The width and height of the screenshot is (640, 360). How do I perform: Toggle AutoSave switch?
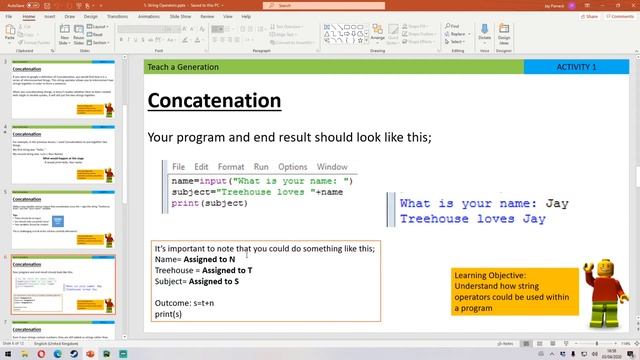[x=33, y=6]
